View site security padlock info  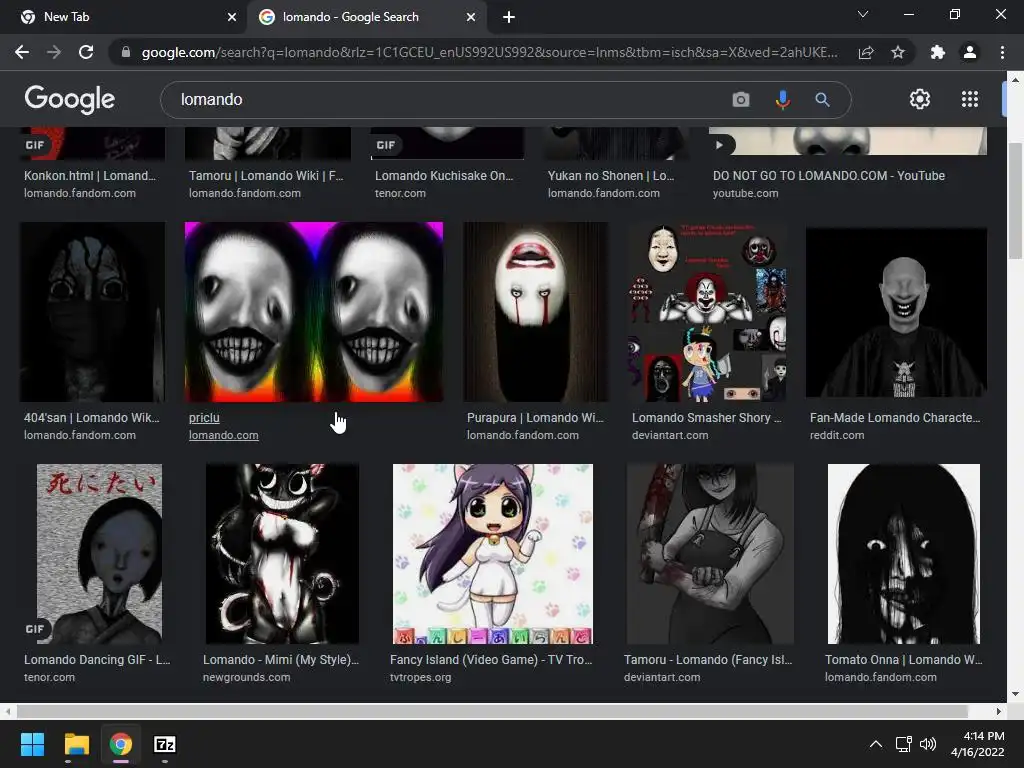tap(126, 52)
